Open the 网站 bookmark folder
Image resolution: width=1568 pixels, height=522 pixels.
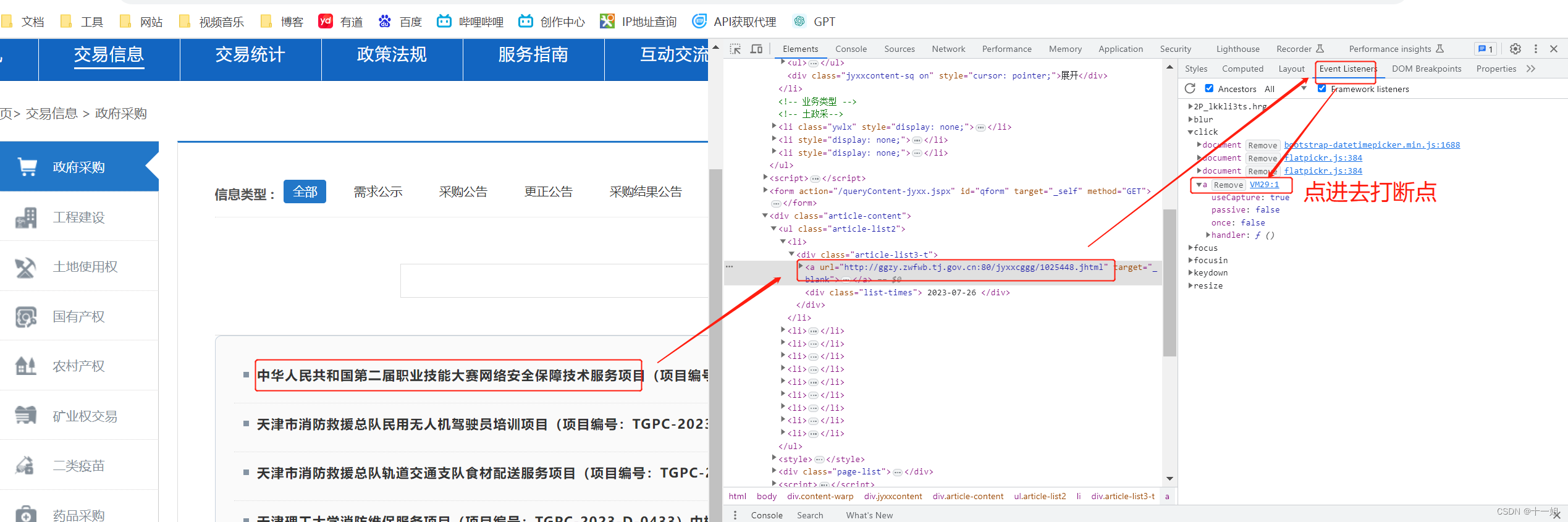pyautogui.click(x=141, y=22)
